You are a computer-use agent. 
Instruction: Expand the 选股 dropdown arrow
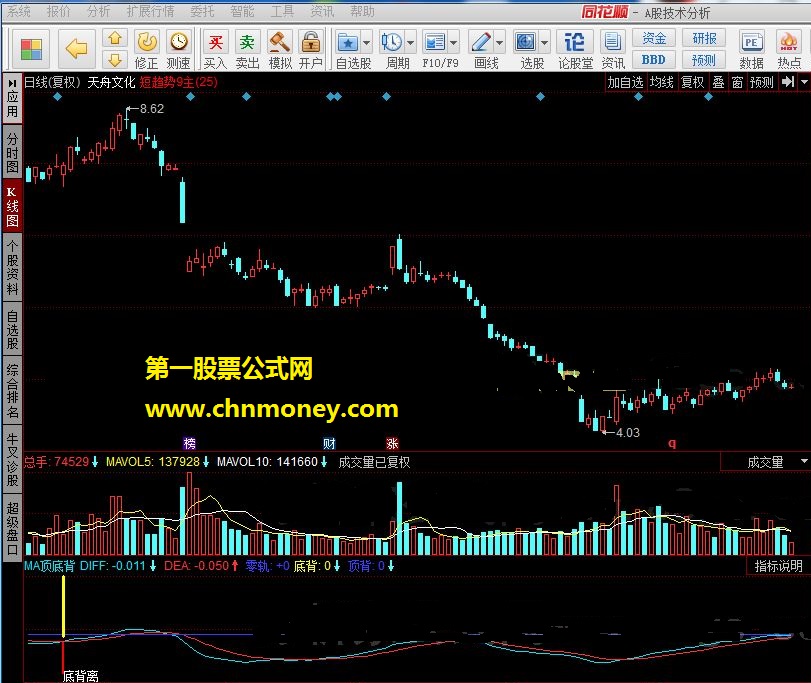click(544, 43)
